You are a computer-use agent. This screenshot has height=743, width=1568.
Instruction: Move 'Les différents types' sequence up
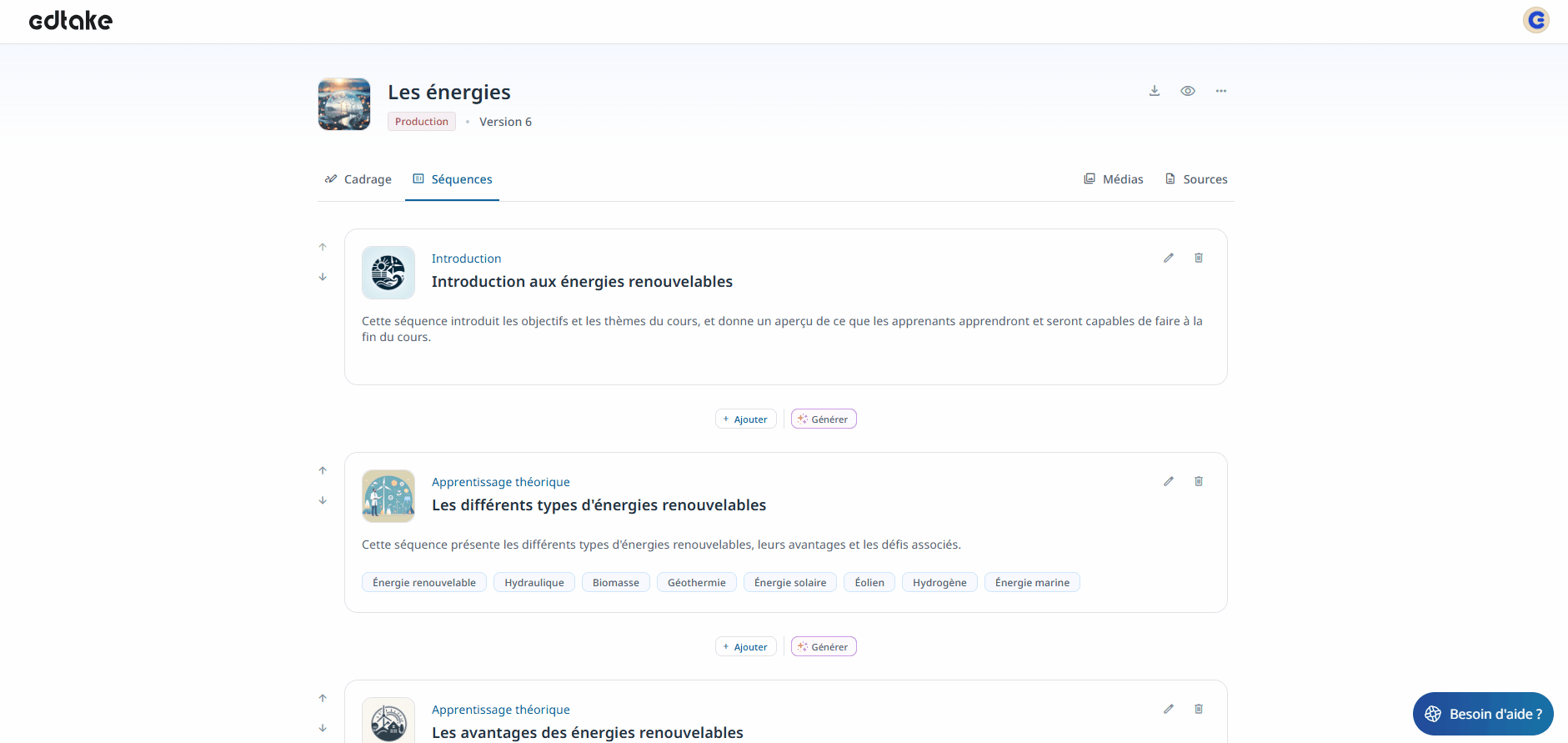point(323,470)
